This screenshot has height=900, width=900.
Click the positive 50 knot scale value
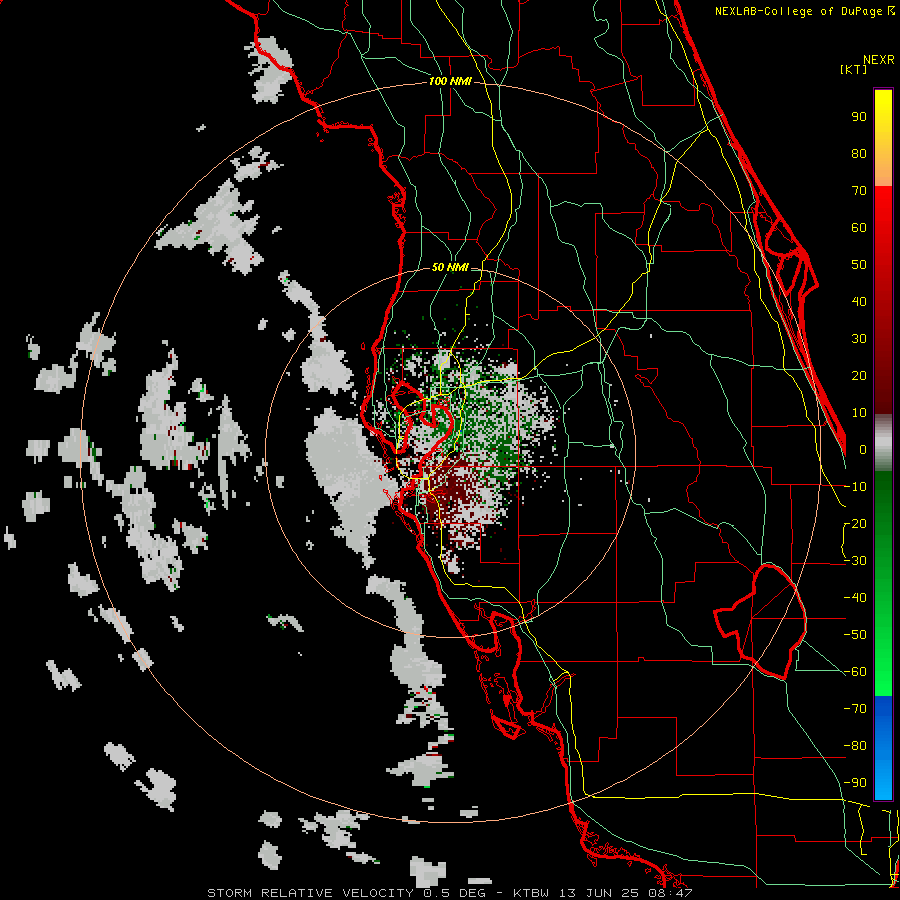click(x=859, y=265)
